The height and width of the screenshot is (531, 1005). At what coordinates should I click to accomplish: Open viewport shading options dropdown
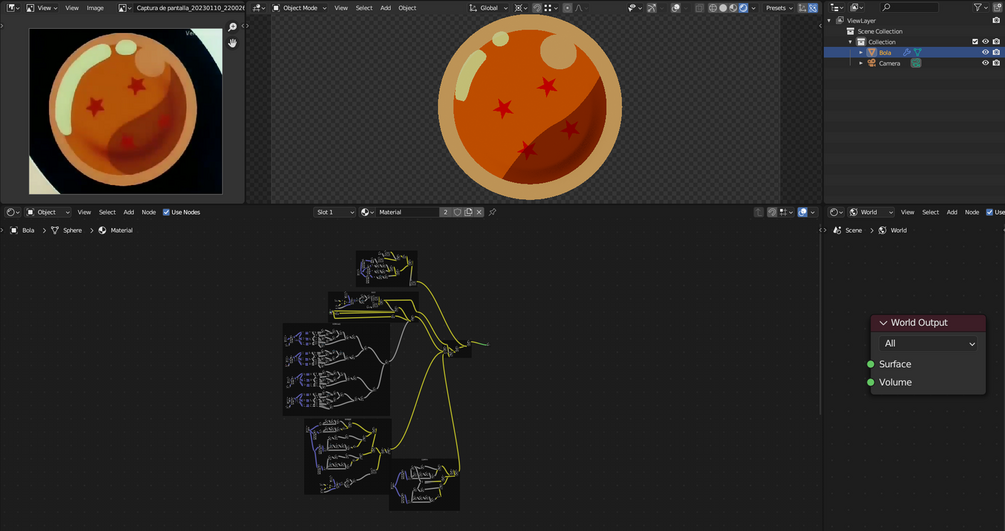tap(753, 8)
